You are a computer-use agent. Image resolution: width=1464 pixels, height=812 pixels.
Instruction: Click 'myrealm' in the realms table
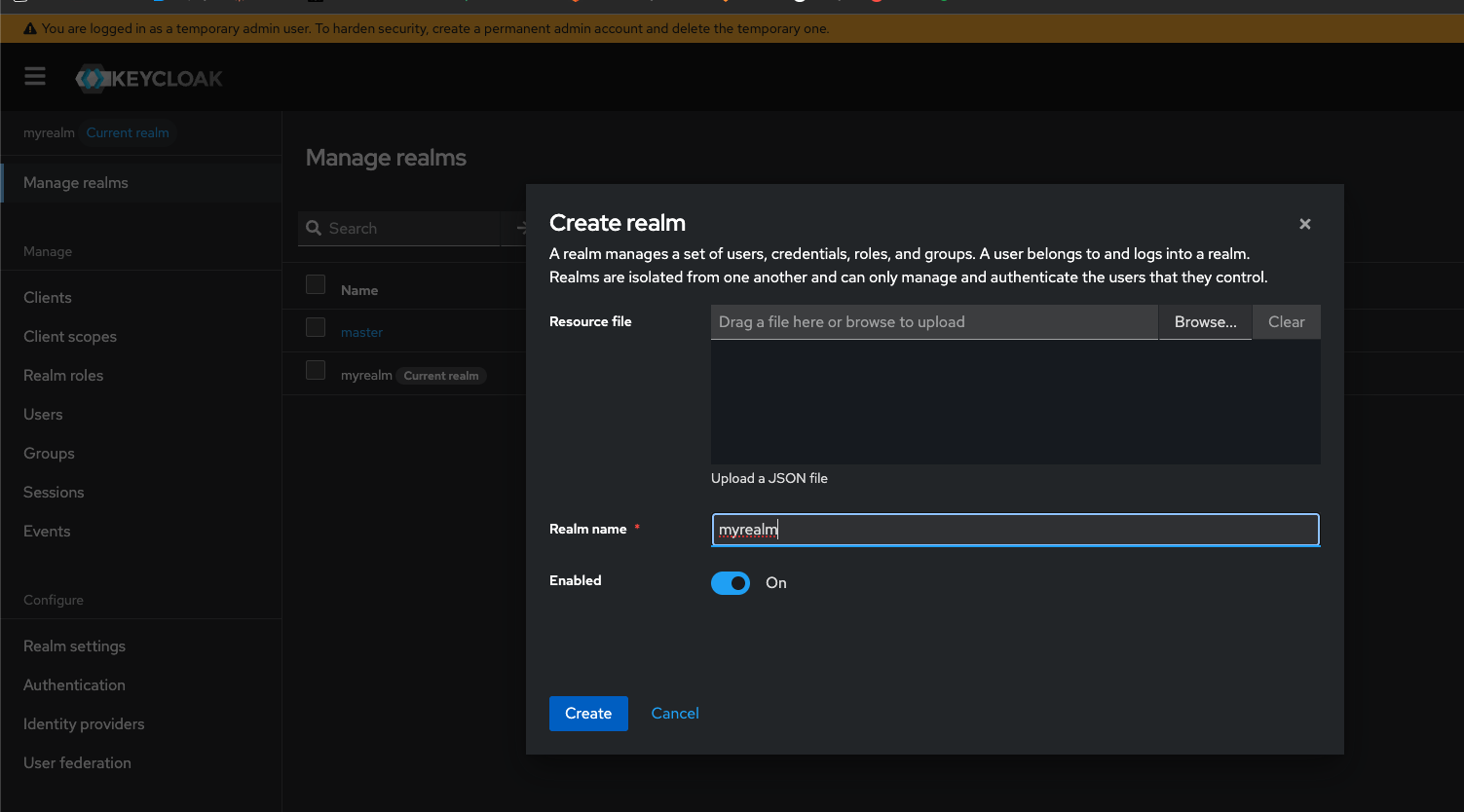coord(366,376)
